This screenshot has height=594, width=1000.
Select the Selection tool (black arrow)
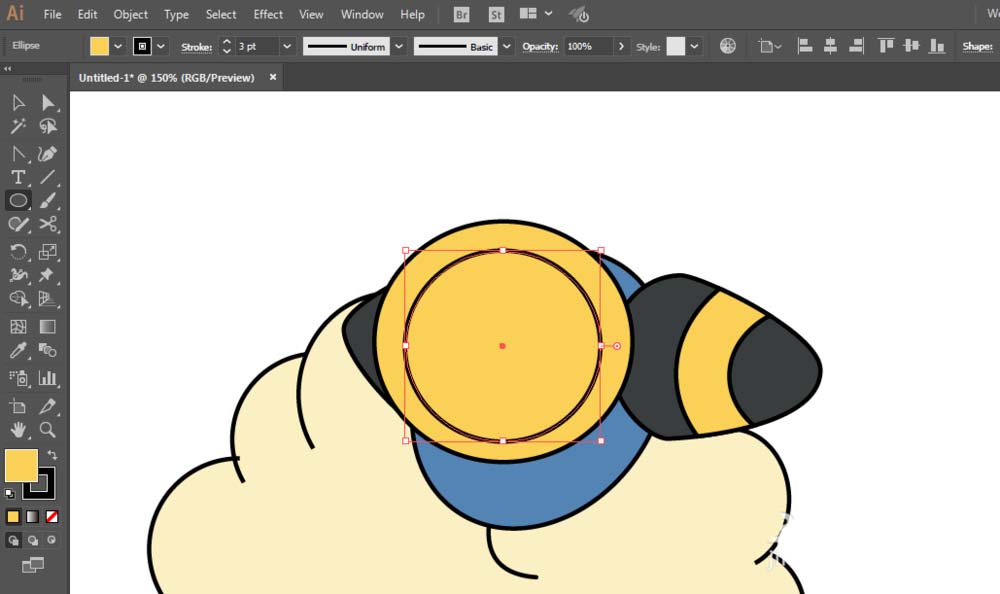18,103
